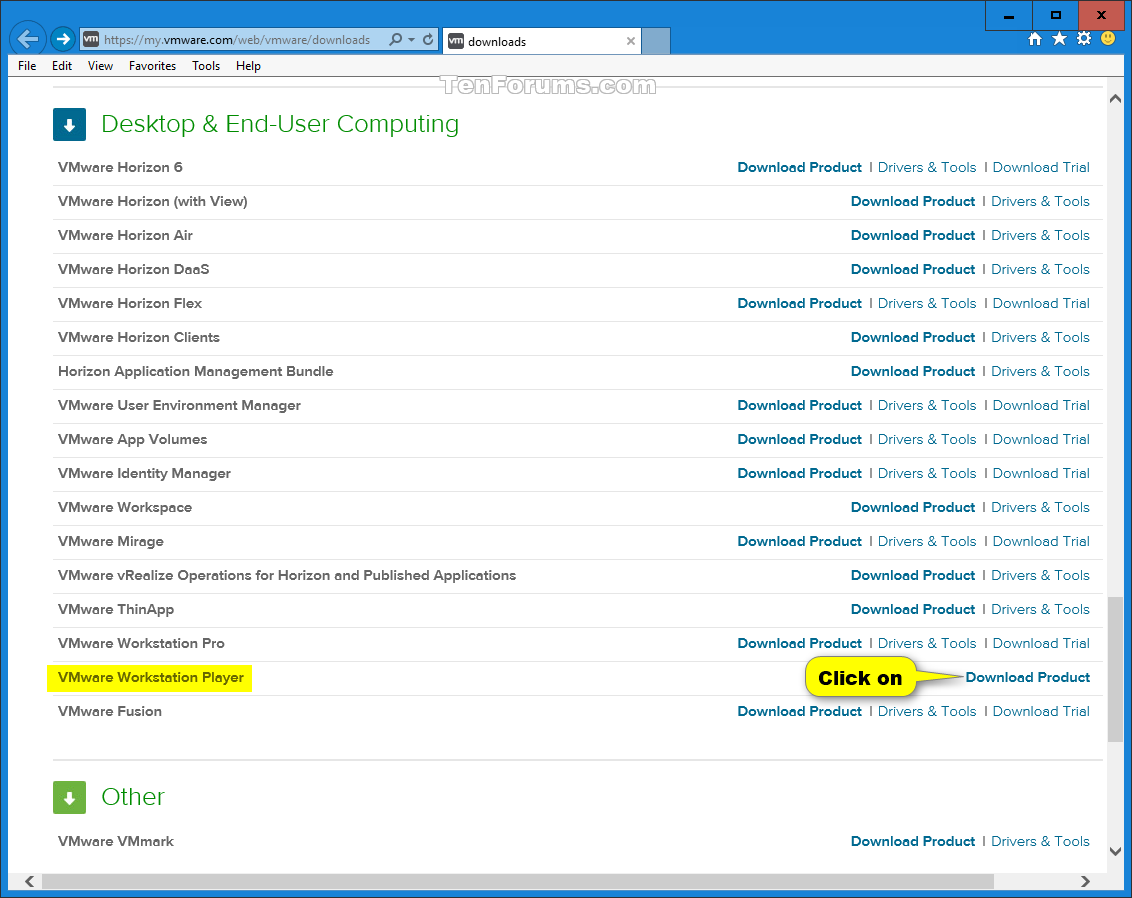This screenshot has height=898, width=1132.
Task: Click the vertical scrollbar up arrow
Action: 1115,99
